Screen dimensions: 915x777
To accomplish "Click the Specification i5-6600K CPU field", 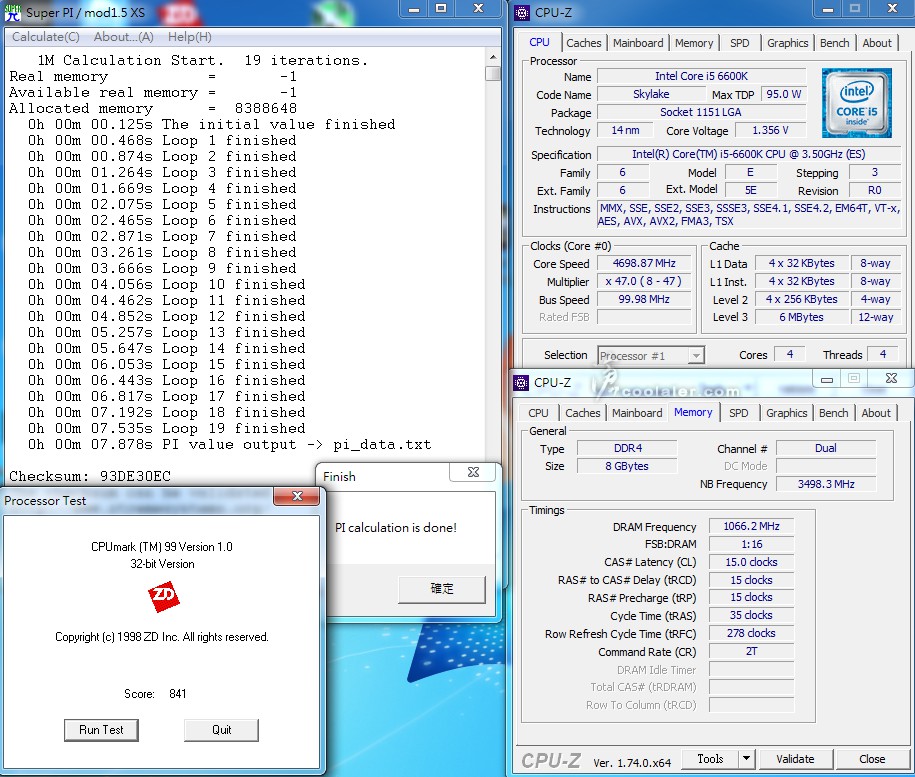I will point(748,154).
